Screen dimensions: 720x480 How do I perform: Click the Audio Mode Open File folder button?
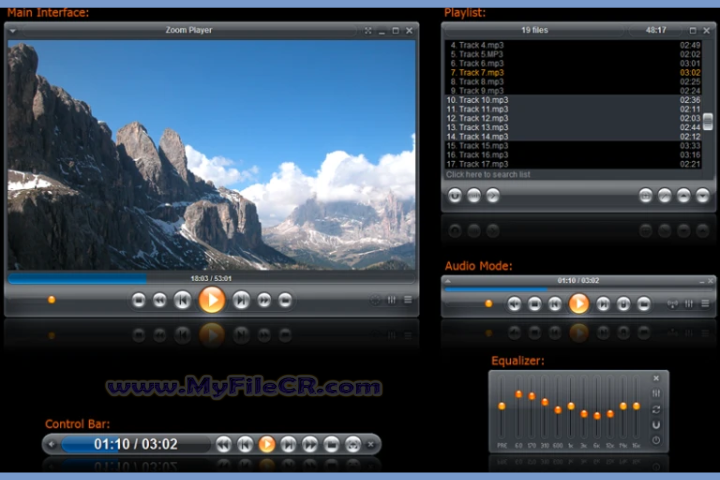pos(644,304)
